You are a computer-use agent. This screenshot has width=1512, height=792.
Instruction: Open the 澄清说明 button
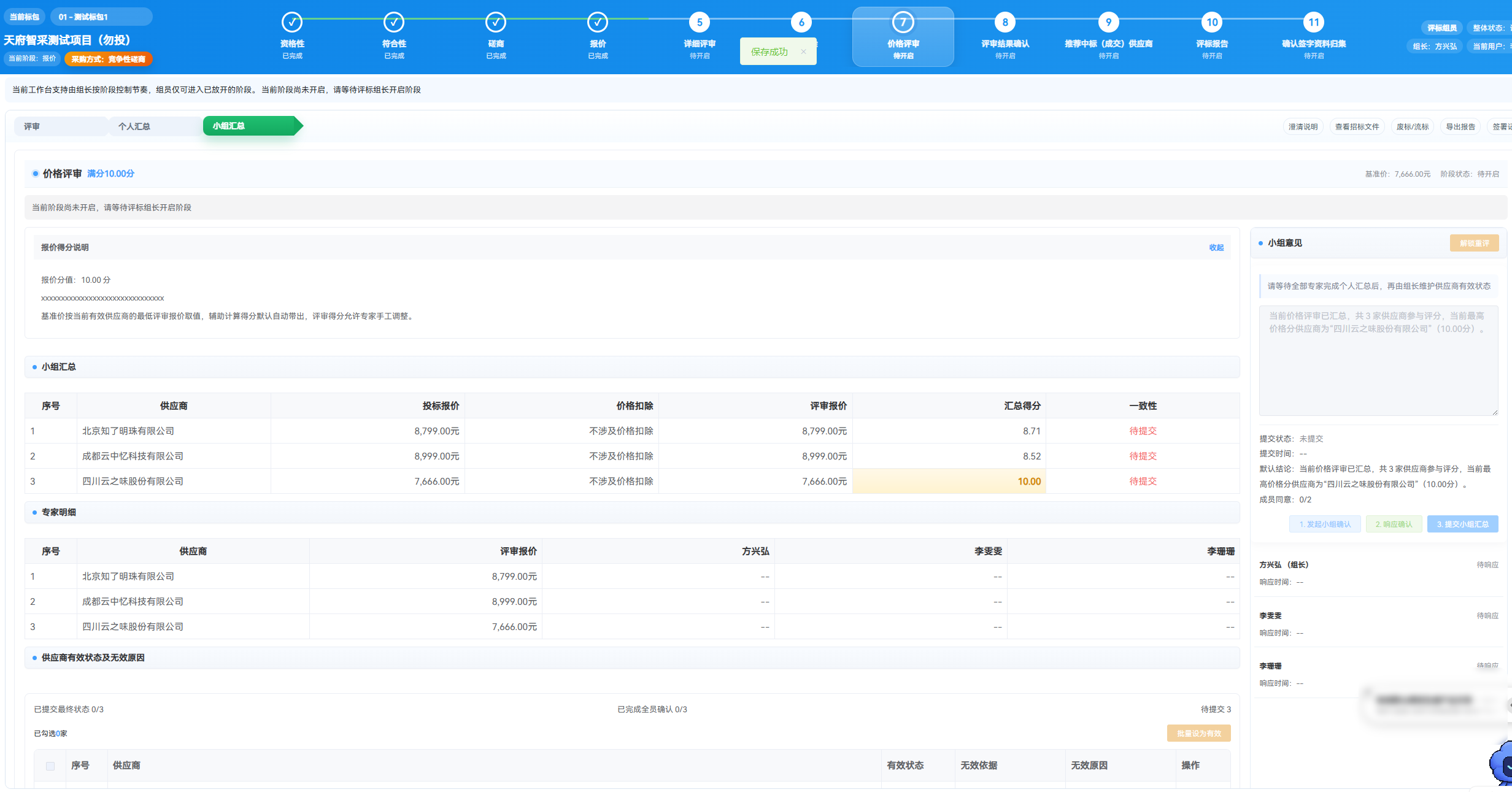[1303, 127]
